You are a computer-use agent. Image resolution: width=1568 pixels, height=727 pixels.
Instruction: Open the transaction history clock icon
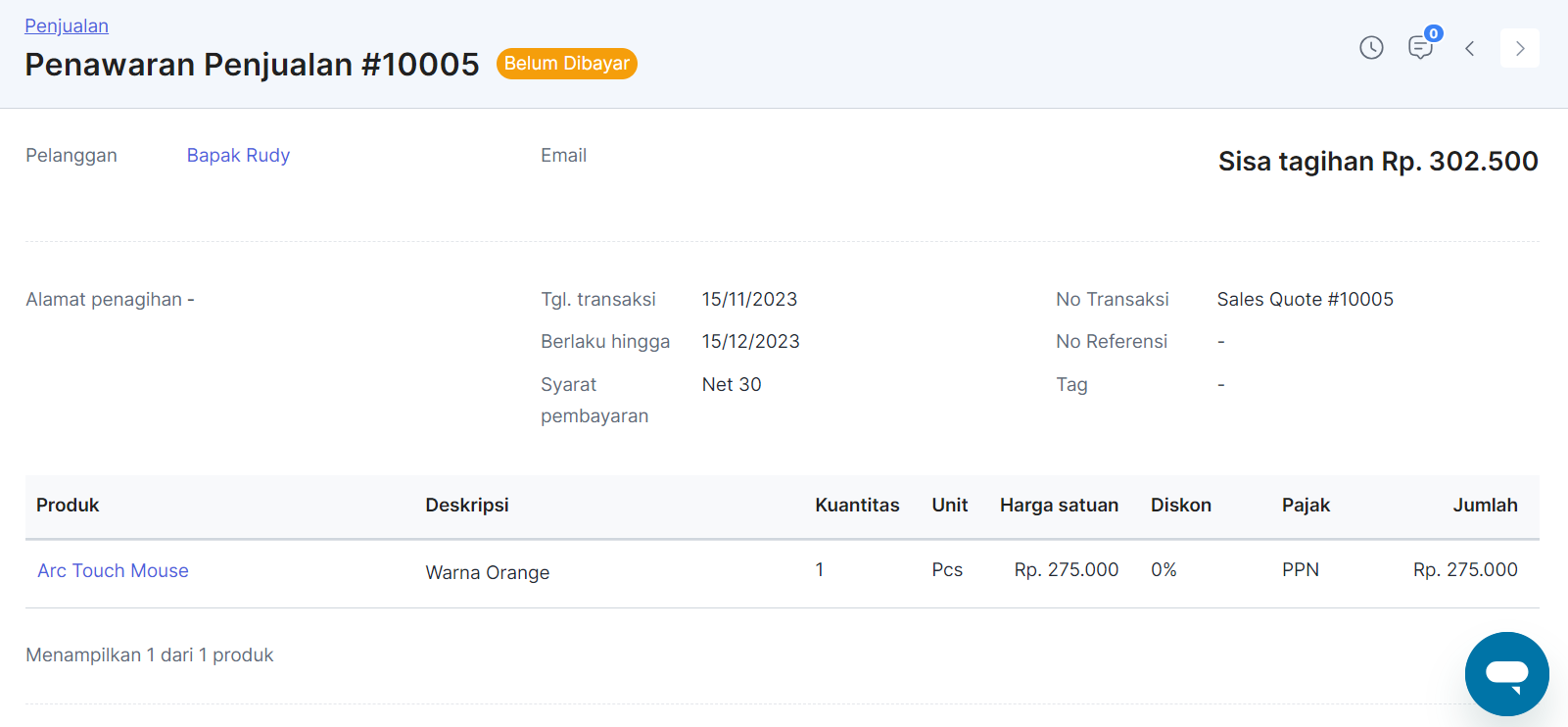1371,48
